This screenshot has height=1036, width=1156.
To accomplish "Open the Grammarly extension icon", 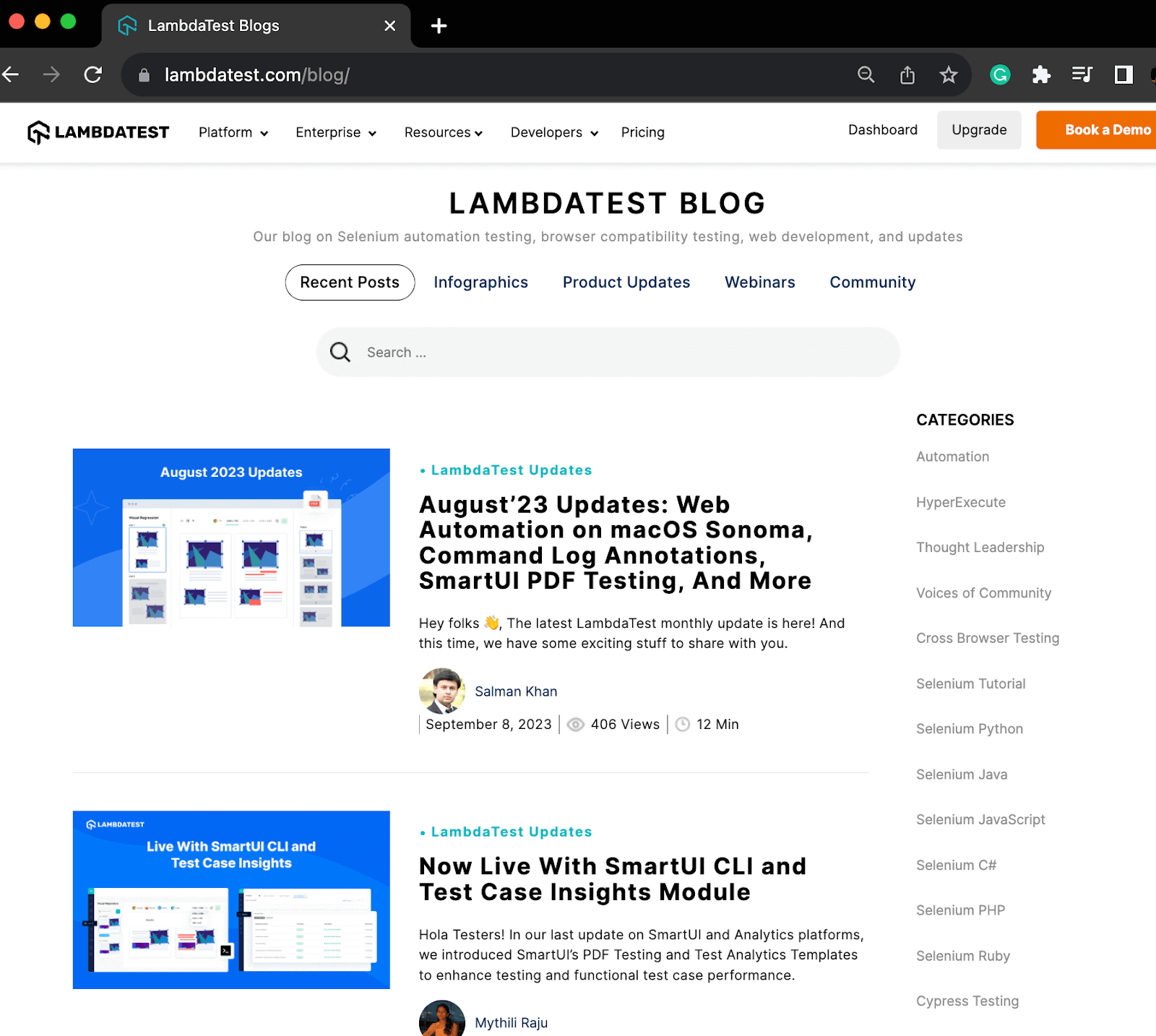I will (x=999, y=74).
